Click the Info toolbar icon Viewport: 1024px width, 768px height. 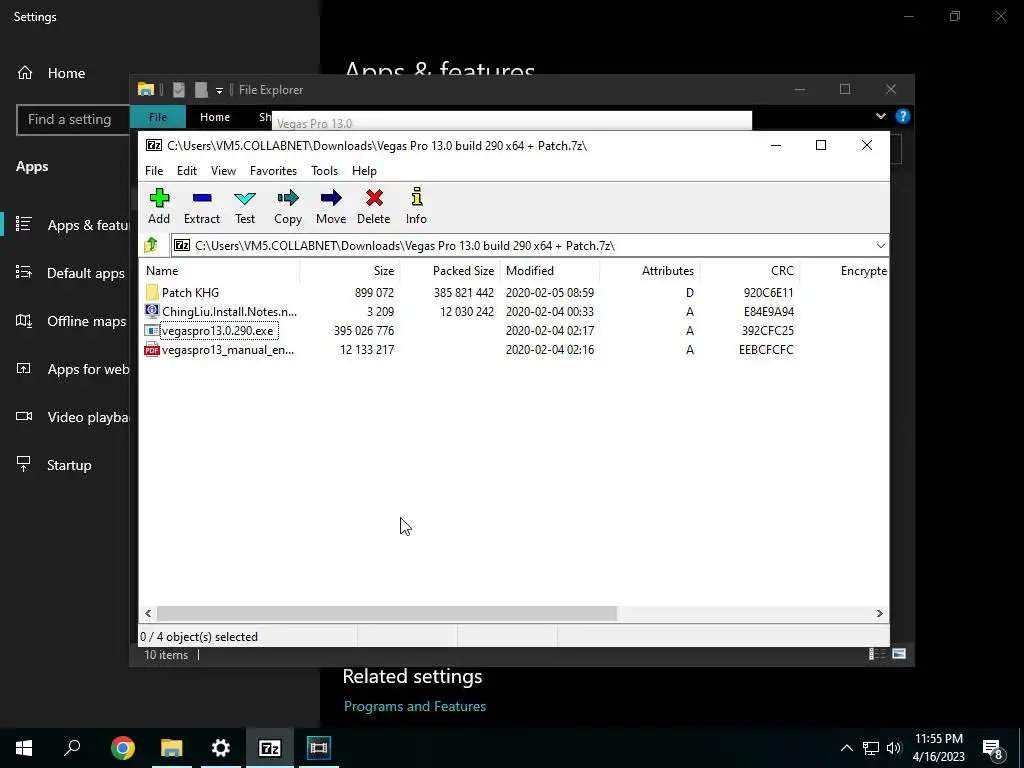[x=417, y=197]
